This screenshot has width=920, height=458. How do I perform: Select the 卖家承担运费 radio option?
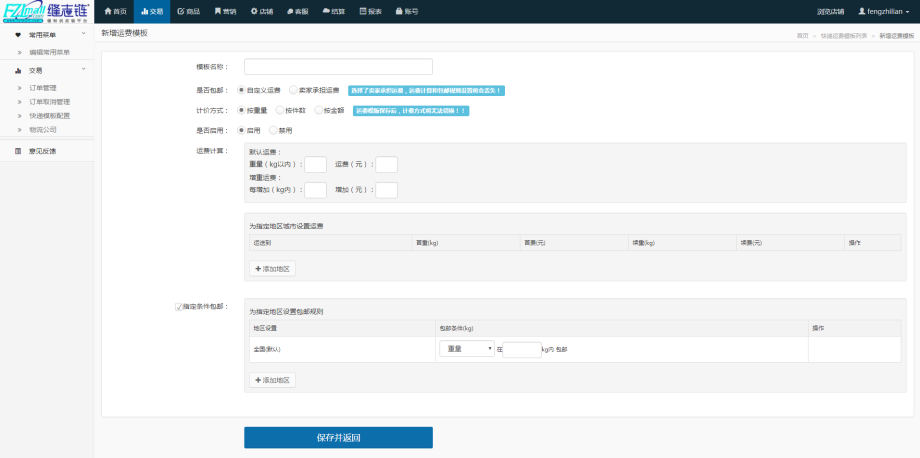(292, 89)
